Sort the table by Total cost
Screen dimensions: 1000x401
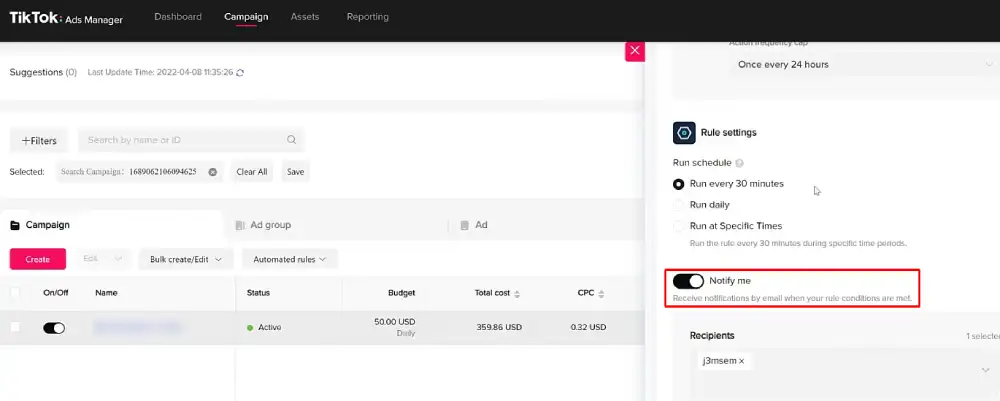pos(517,293)
